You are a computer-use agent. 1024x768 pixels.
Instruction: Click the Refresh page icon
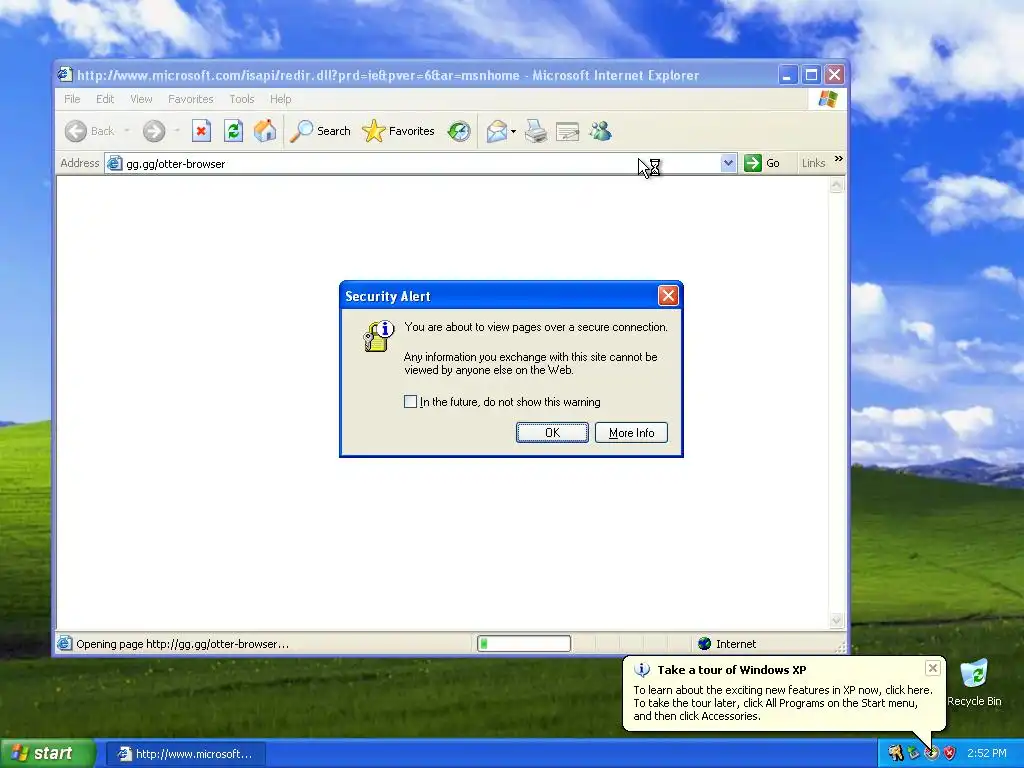pyautogui.click(x=233, y=131)
